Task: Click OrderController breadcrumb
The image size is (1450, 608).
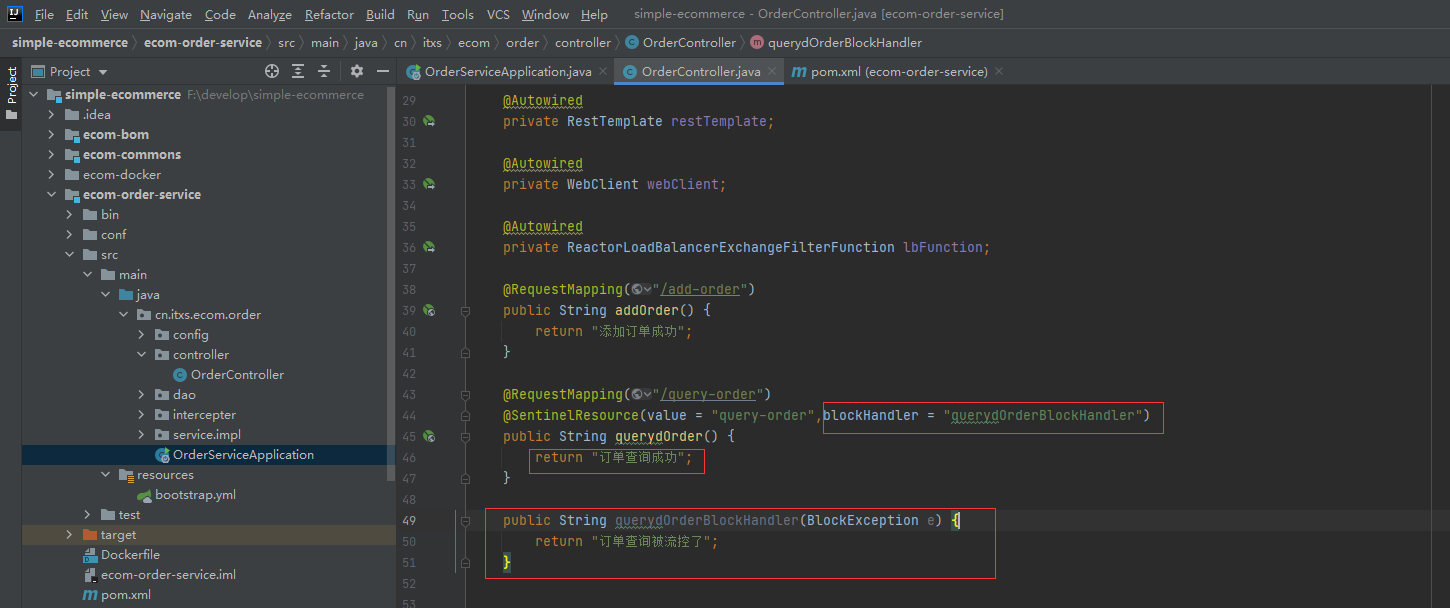Action: [x=681, y=42]
